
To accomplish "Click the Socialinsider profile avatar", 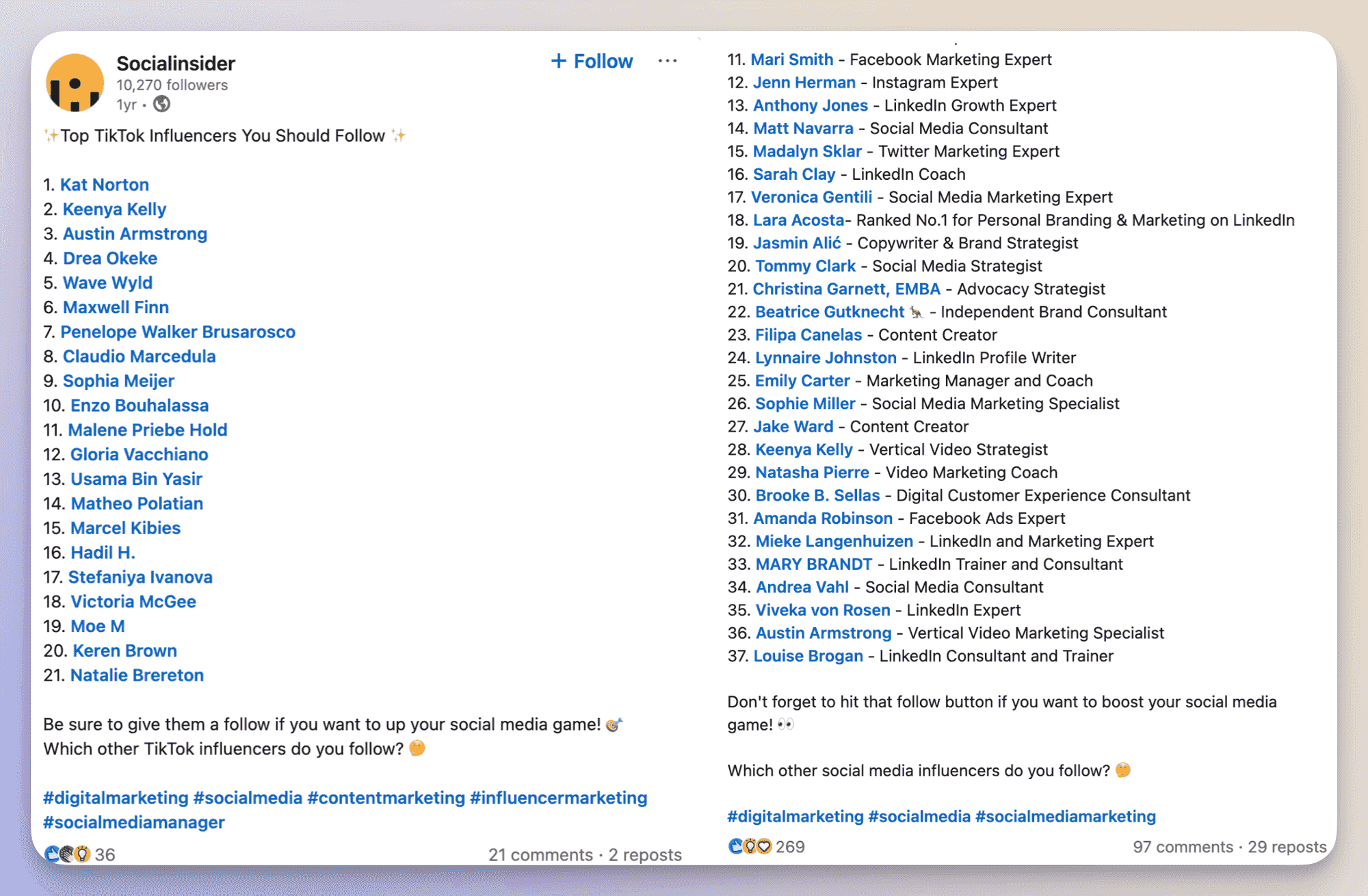I will point(75,83).
